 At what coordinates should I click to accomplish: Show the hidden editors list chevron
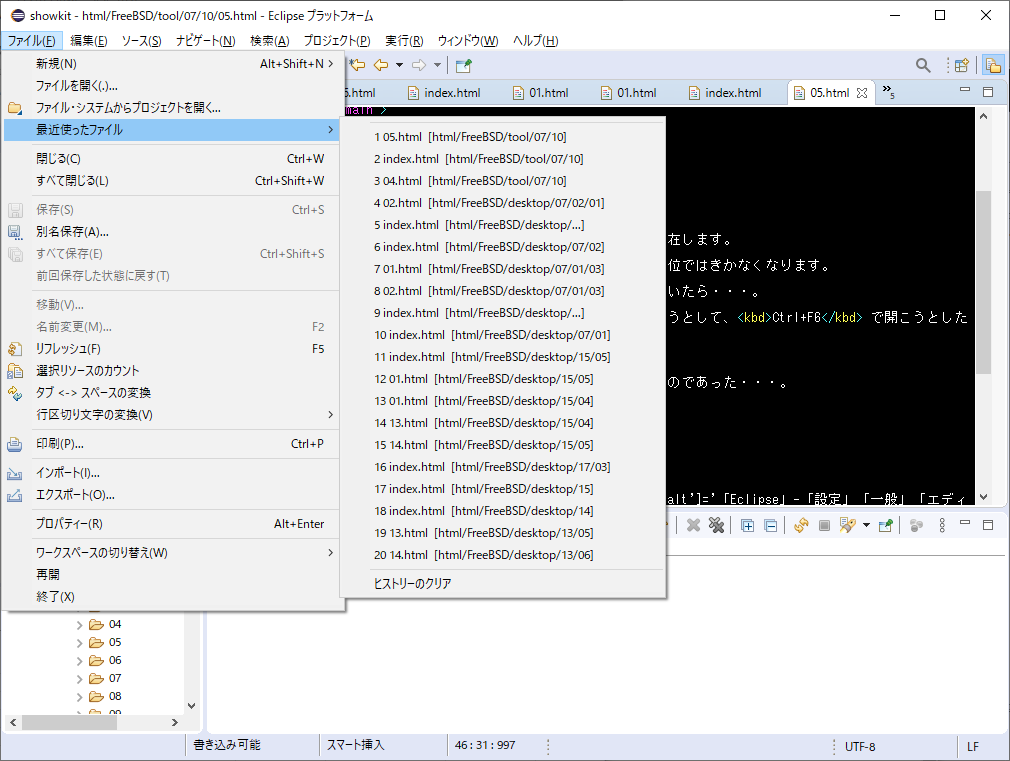coord(888,92)
